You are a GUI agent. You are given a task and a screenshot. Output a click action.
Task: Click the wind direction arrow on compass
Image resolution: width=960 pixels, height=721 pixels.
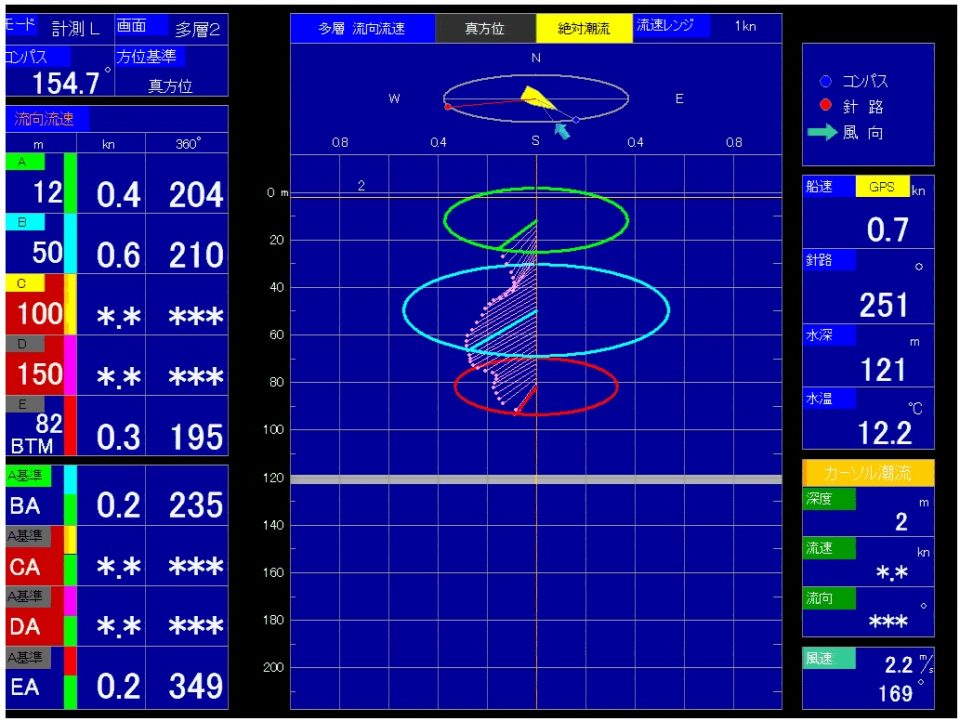[x=562, y=130]
